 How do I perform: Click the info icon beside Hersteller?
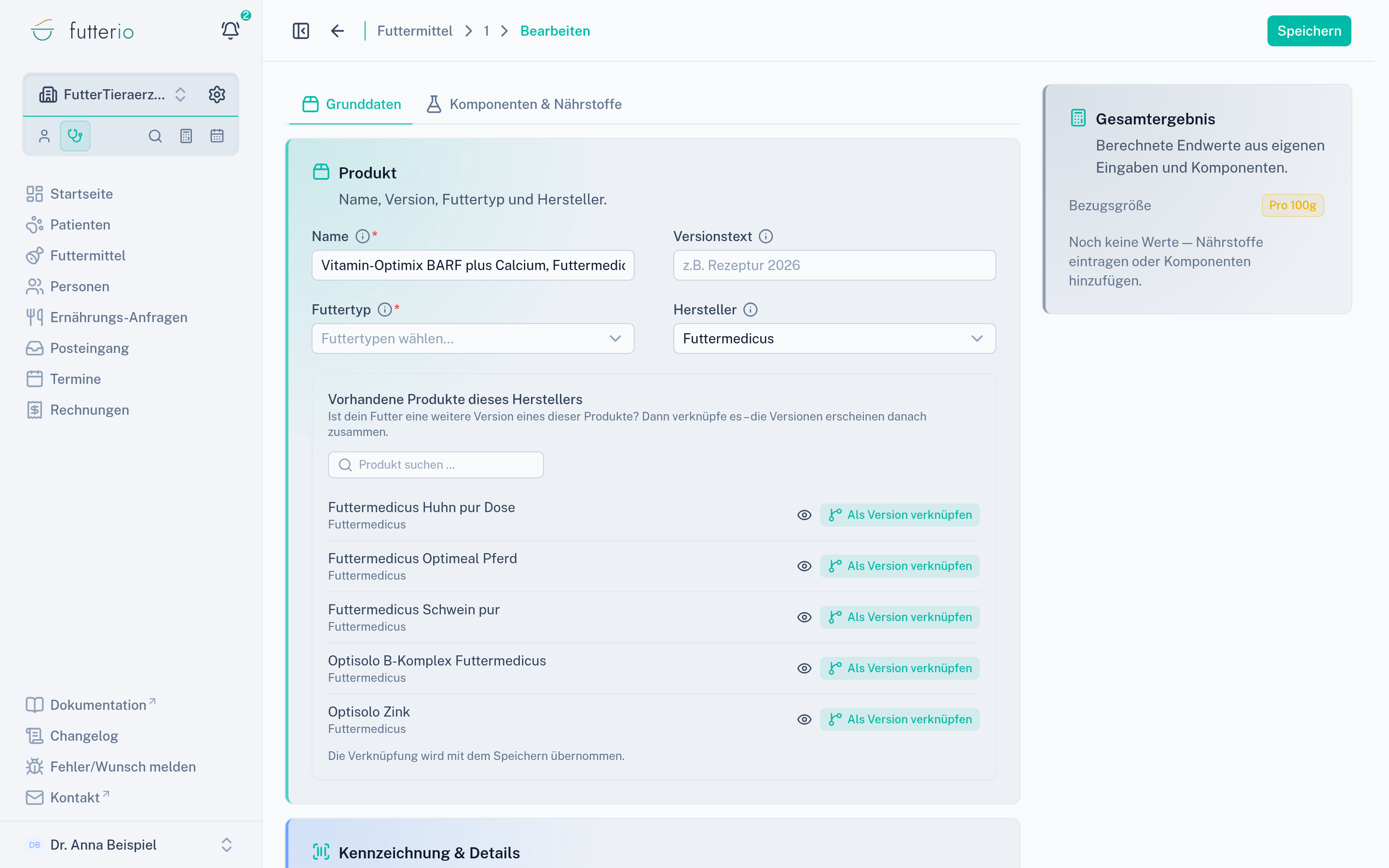(750, 310)
